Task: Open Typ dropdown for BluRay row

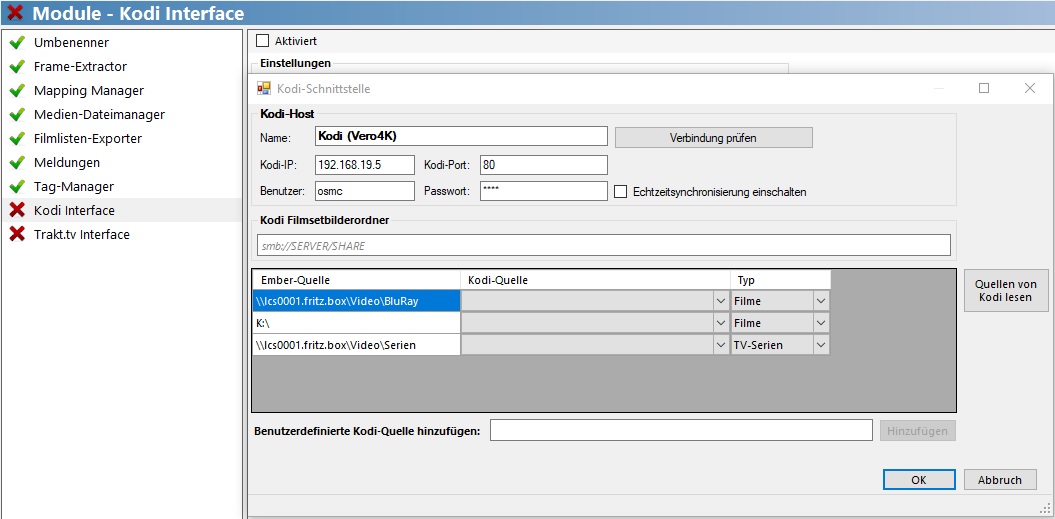Action: [x=821, y=301]
